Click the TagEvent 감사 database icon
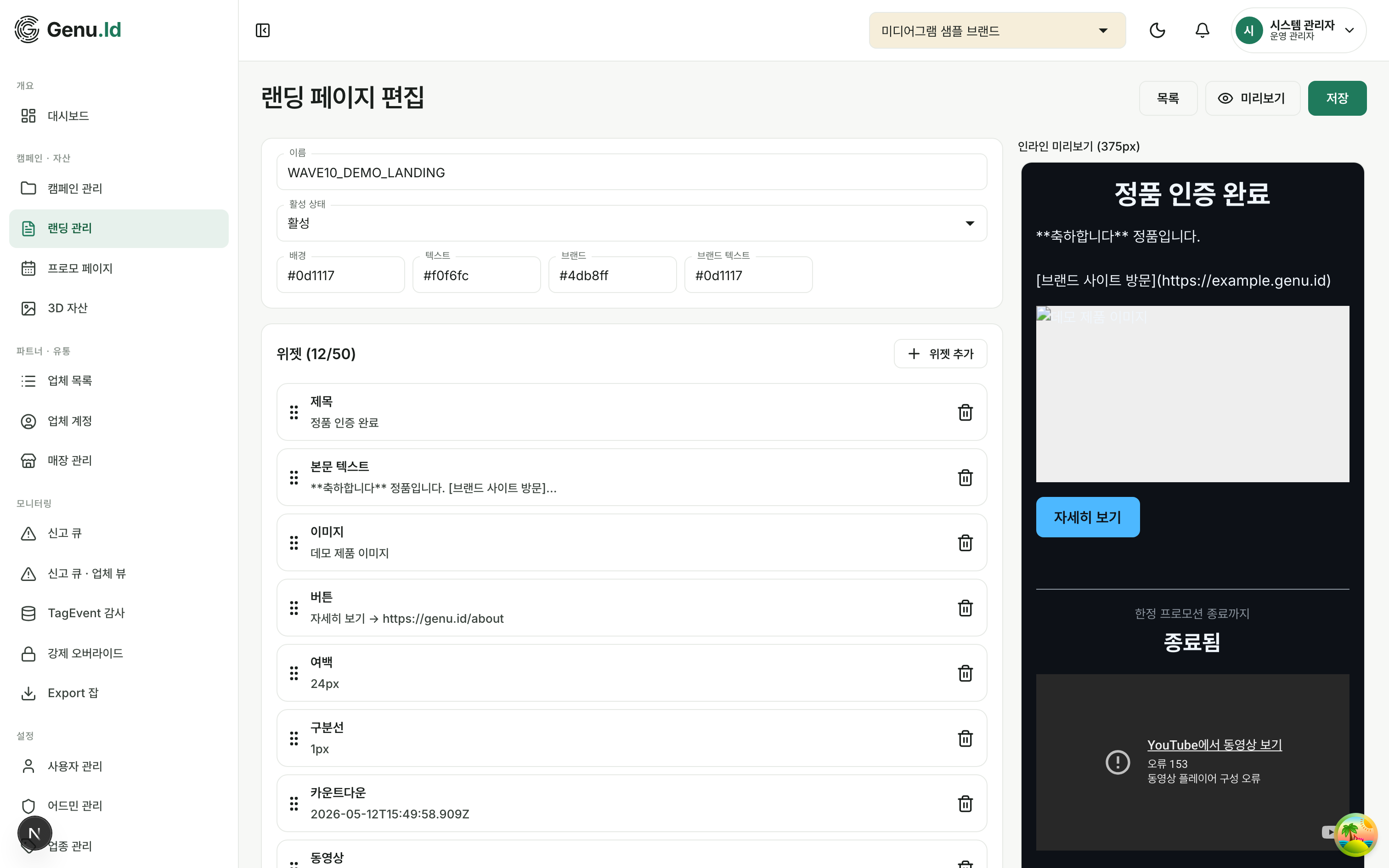The width and height of the screenshot is (1389, 868). coord(28,613)
